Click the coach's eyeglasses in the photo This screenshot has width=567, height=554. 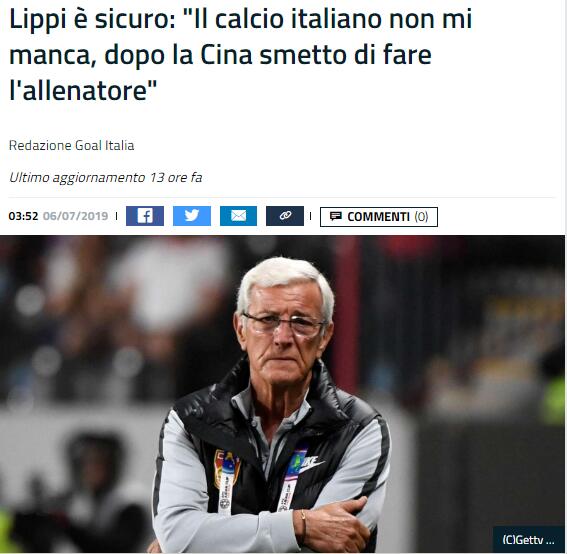[285, 324]
